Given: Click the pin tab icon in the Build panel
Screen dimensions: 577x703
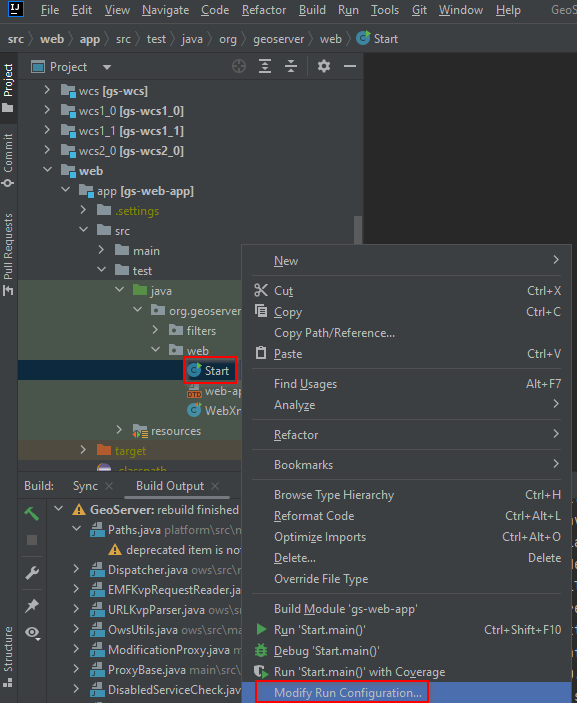Looking at the screenshot, I should coord(32,606).
